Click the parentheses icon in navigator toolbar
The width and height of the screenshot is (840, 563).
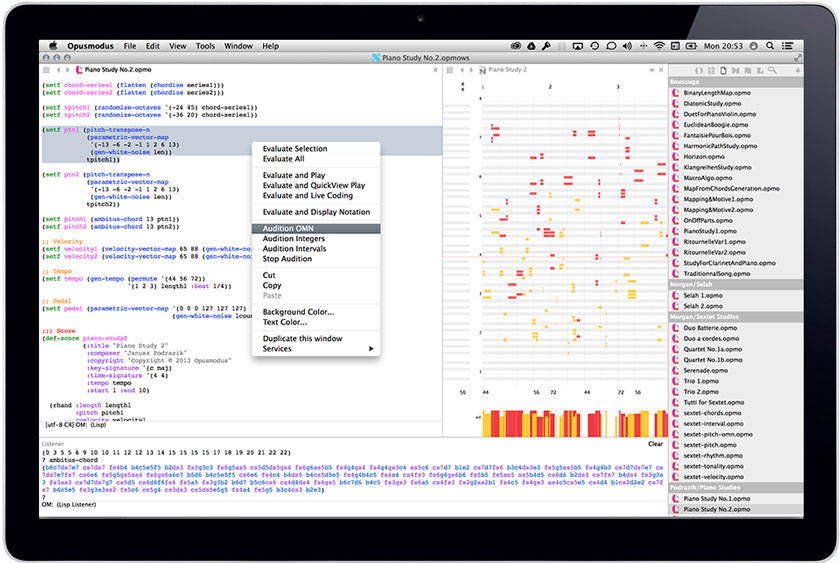(x=699, y=71)
